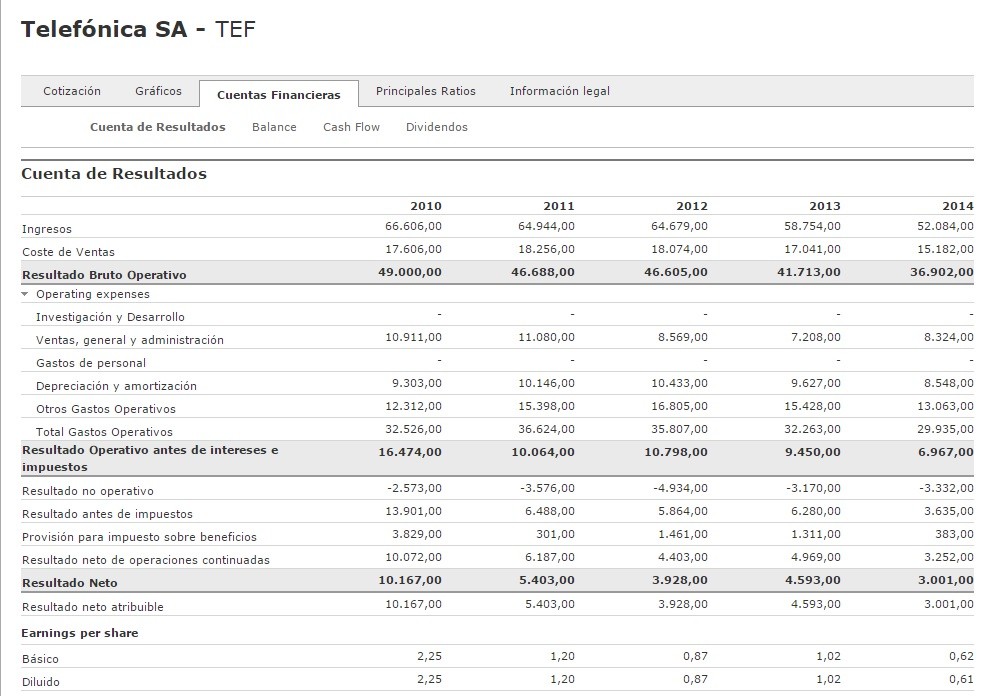
Task: Click the Cuenta de Resultados section heading
Action: tap(114, 173)
